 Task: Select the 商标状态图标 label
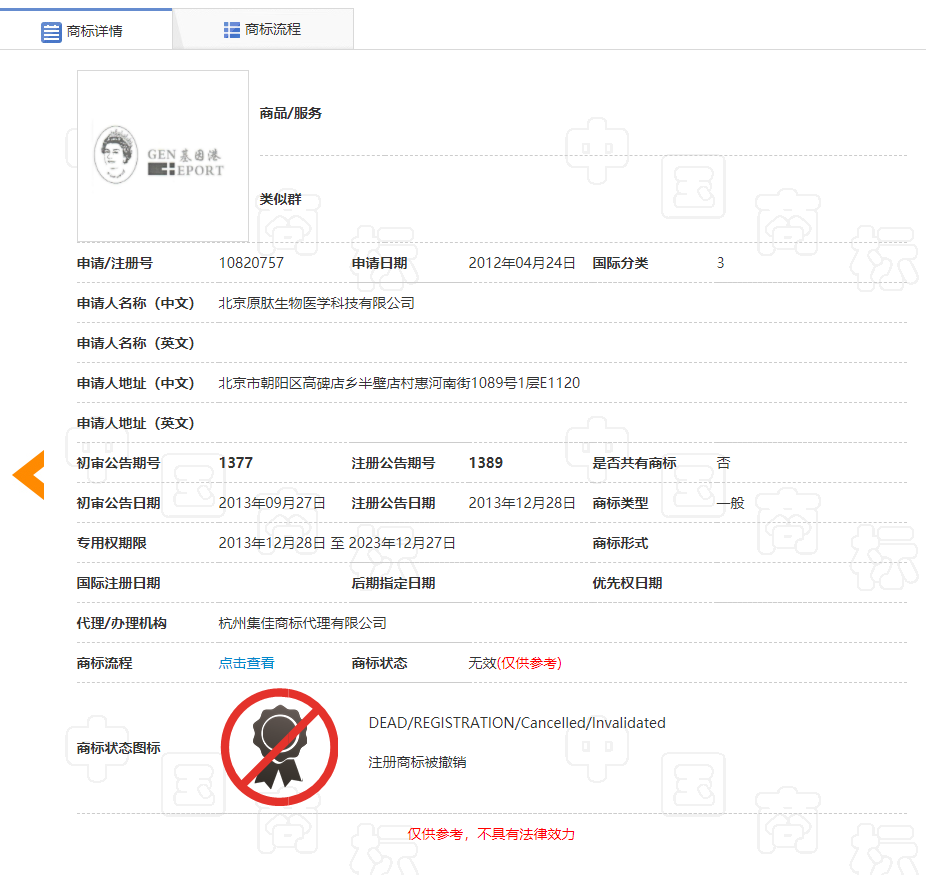118,748
